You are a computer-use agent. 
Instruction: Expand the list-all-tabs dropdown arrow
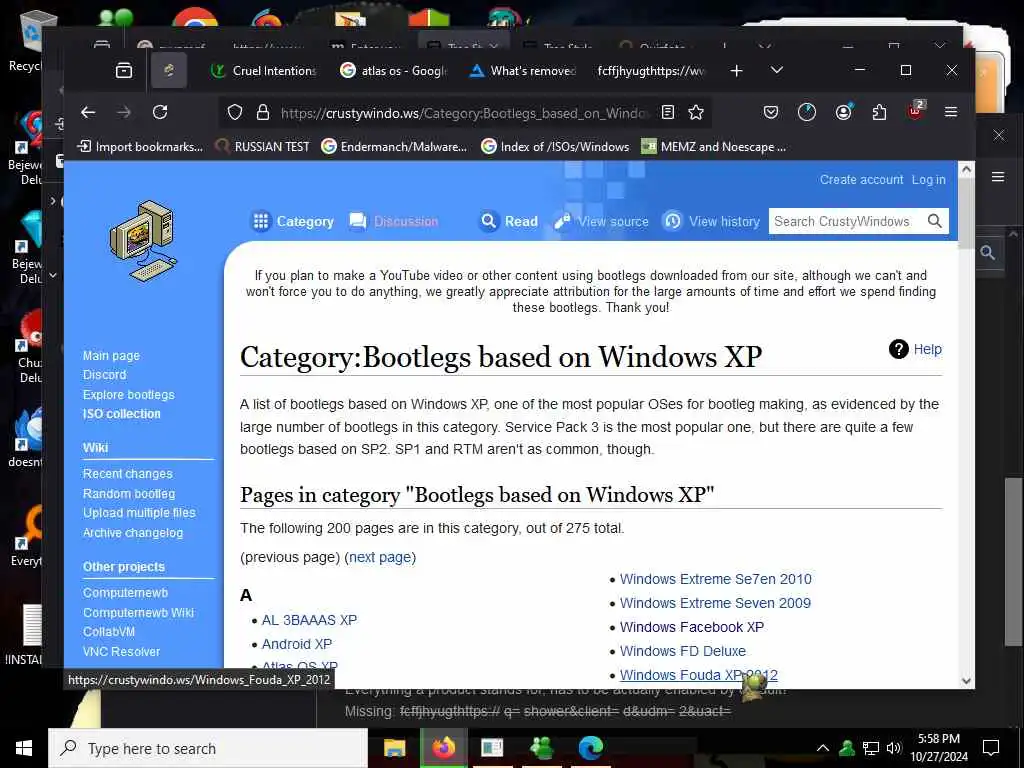(776, 70)
